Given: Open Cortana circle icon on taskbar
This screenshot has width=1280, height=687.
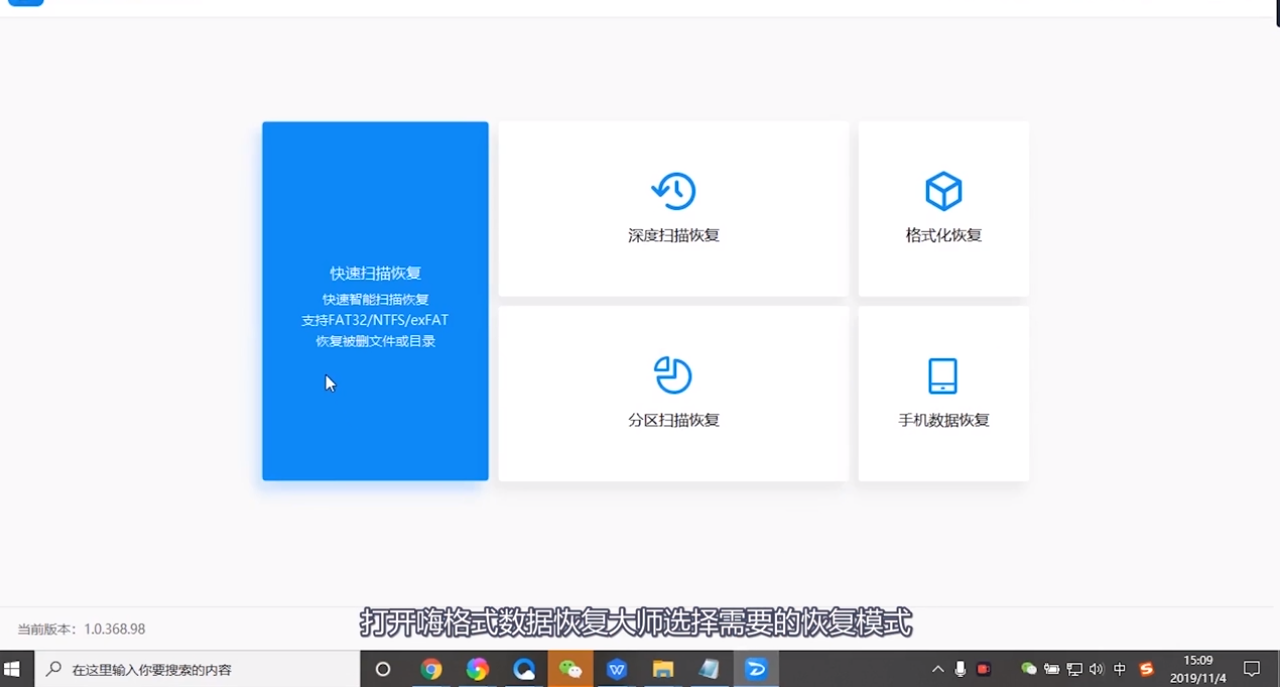Looking at the screenshot, I should tap(383, 669).
